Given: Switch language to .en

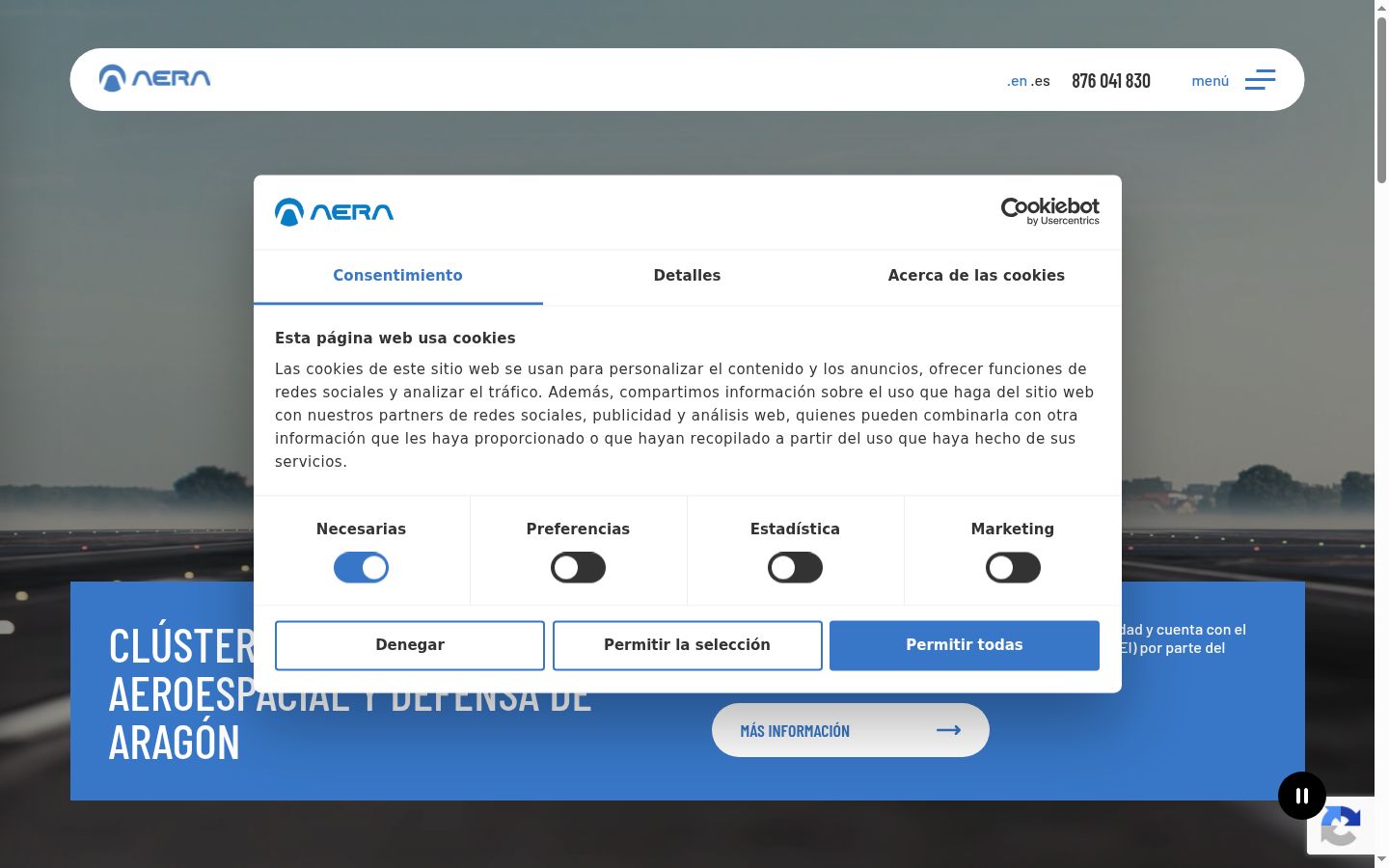Looking at the screenshot, I should (x=1017, y=81).
